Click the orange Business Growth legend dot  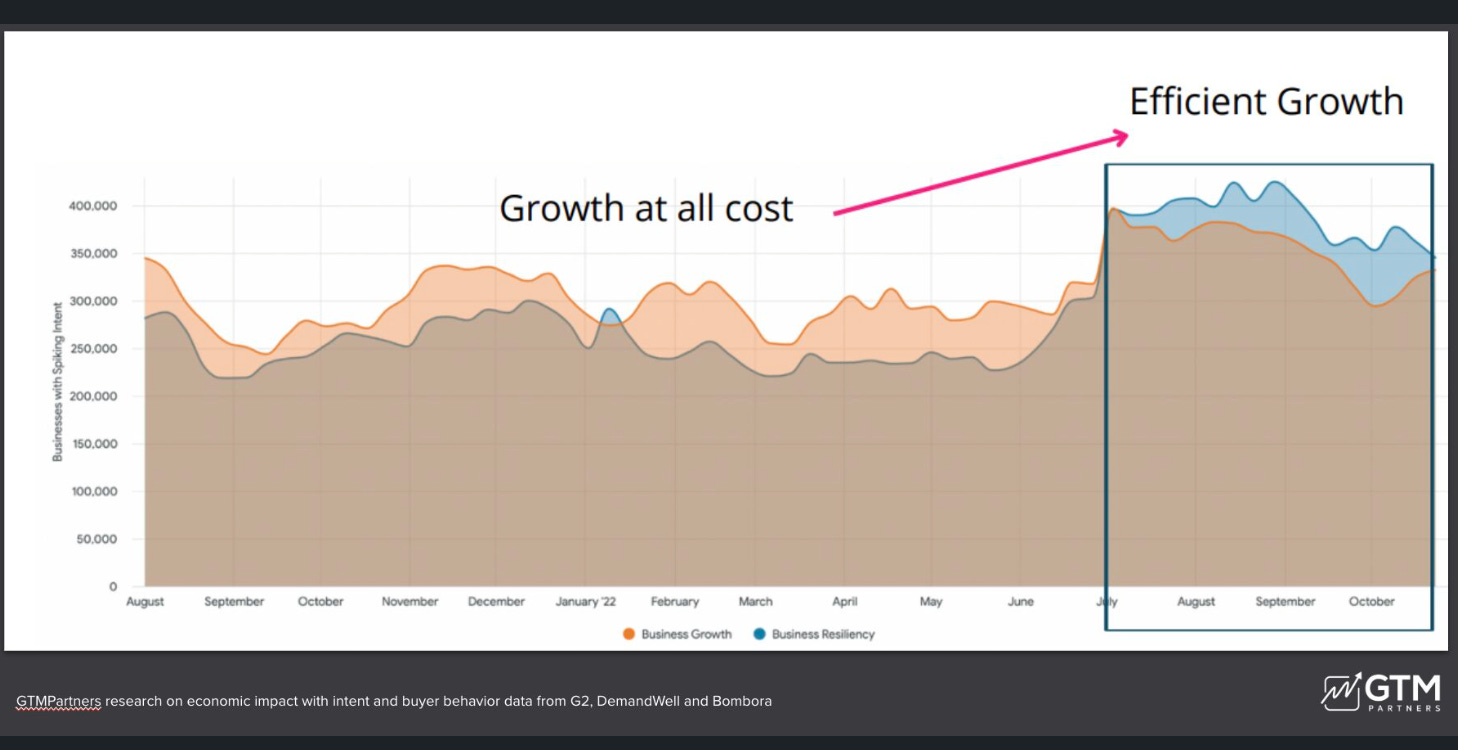click(628, 633)
